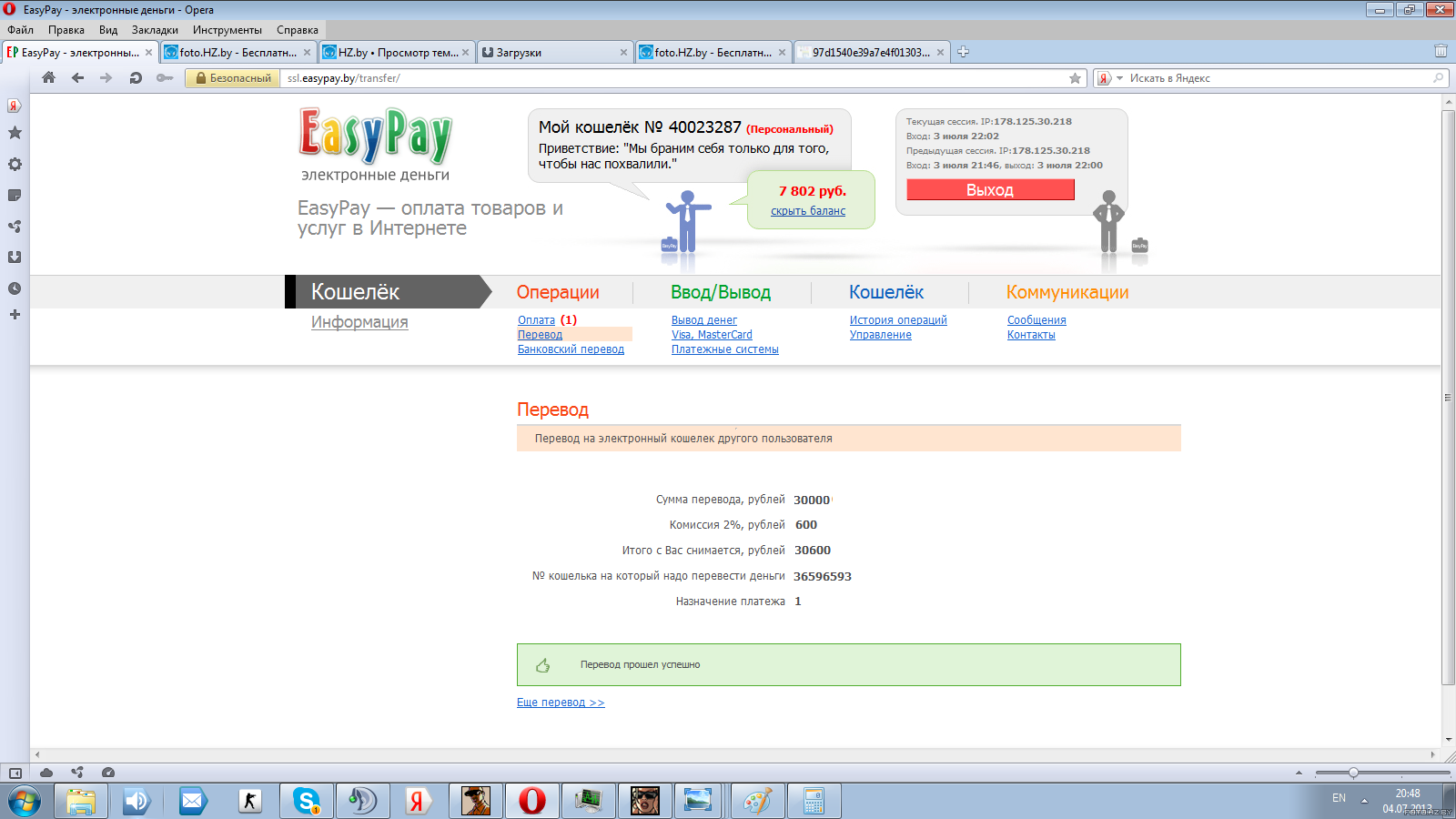Click the Еще перевод >> link
The image size is (1456, 819).
click(x=561, y=703)
